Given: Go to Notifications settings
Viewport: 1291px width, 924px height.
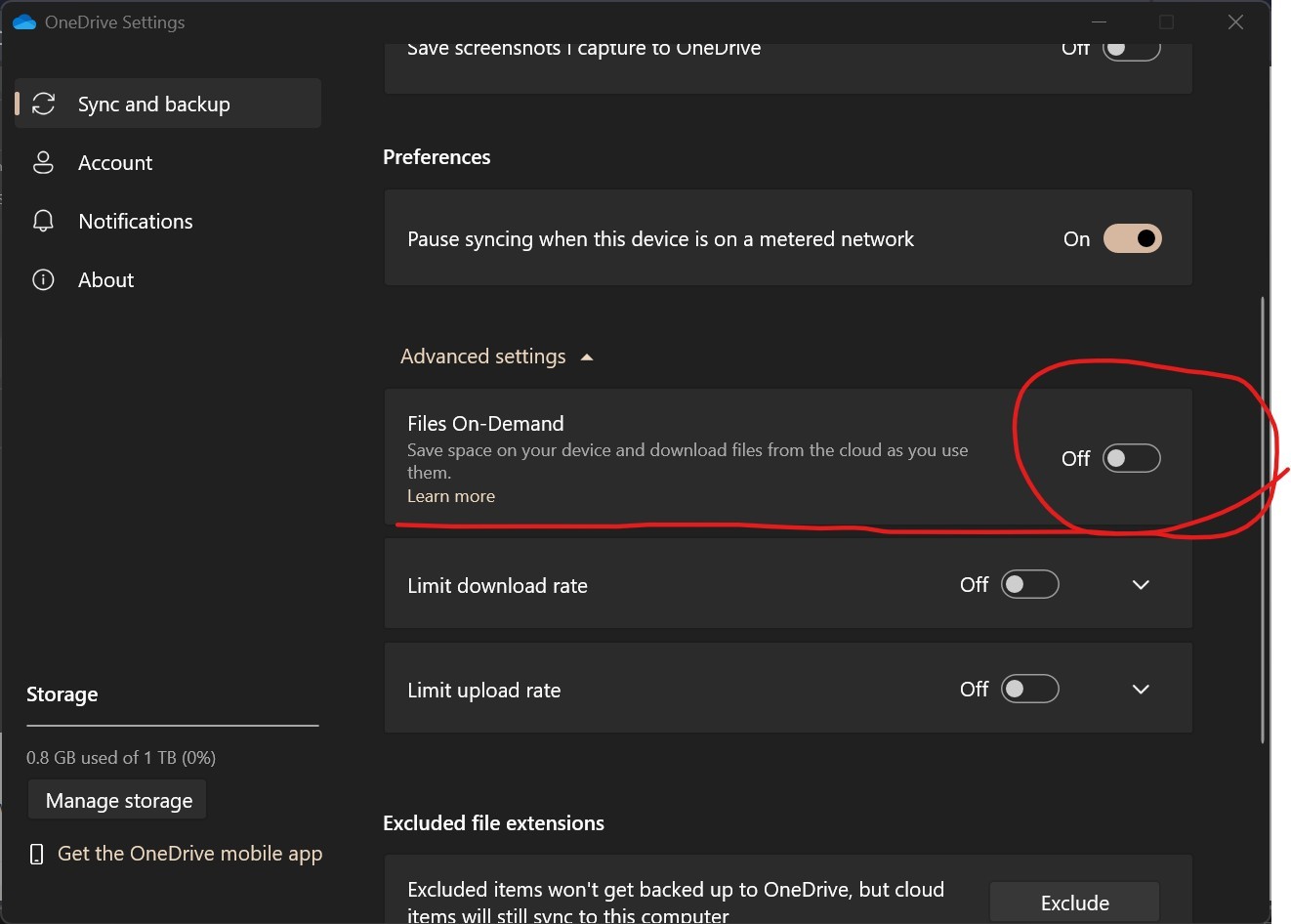Looking at the screenshot, I should coord(168,221).
